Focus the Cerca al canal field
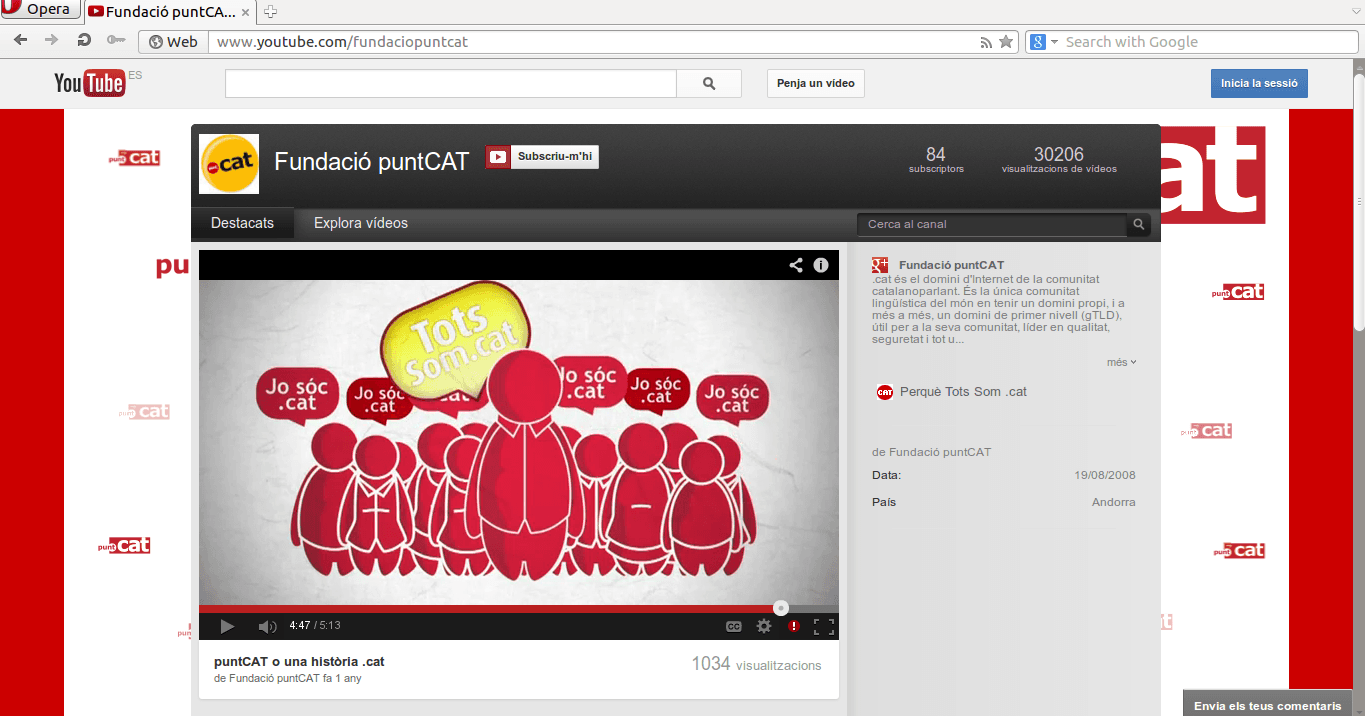 point(991,224)
